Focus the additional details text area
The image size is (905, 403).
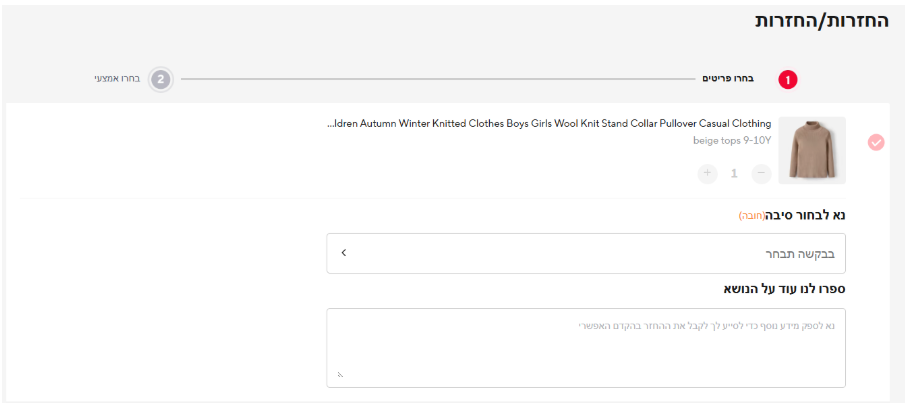585,347
